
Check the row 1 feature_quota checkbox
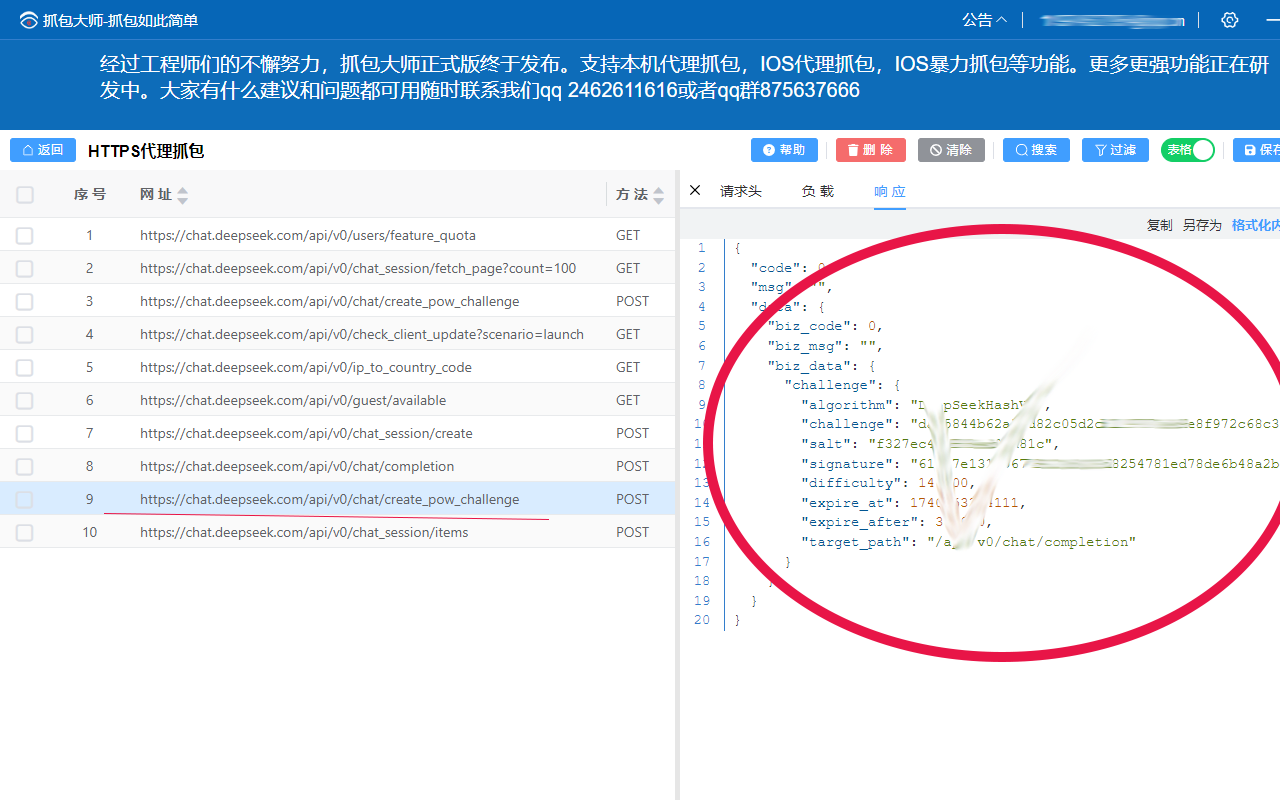[x=25, y=236]
